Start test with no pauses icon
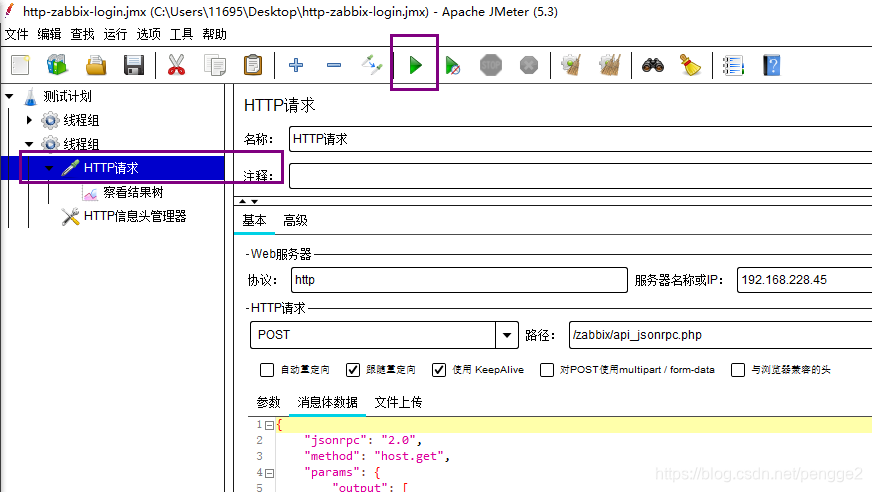872x492 pixels. pos(453,66)
